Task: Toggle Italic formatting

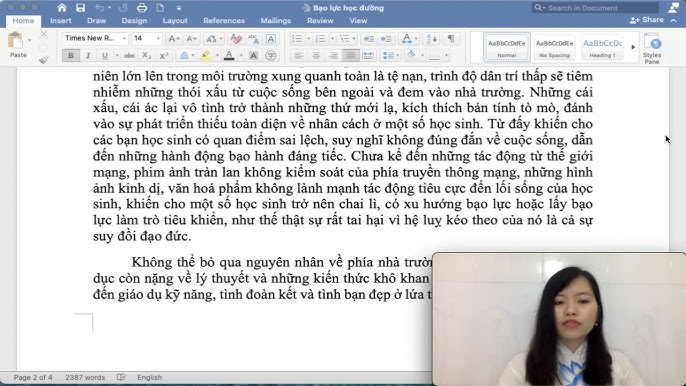Action: pyautogui.click(x=88, y=56)
